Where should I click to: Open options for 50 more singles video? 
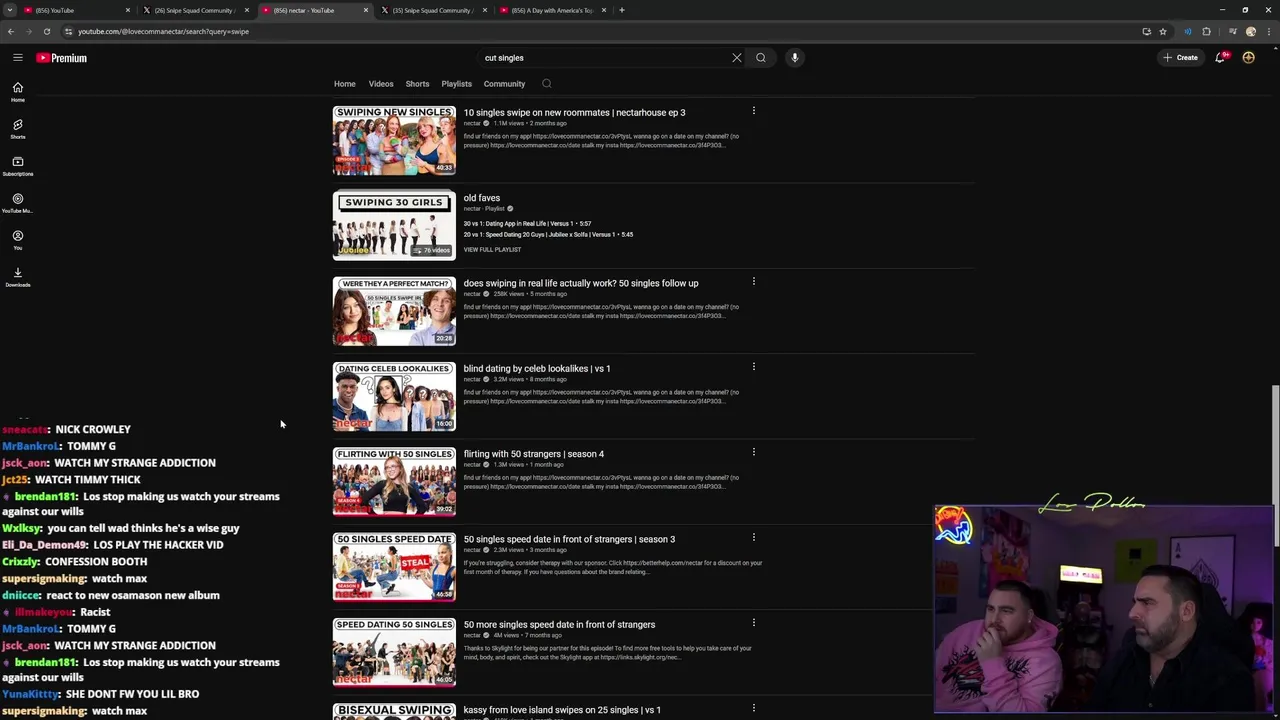tap(754, 623)
